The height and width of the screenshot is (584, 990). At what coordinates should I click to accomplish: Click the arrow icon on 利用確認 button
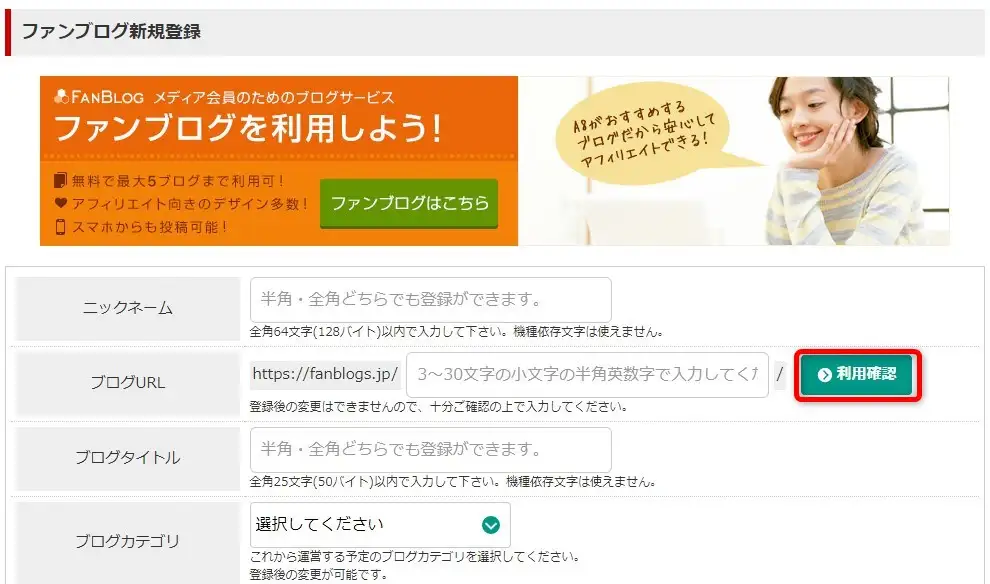pyautogui.click(x=824, y=375)
